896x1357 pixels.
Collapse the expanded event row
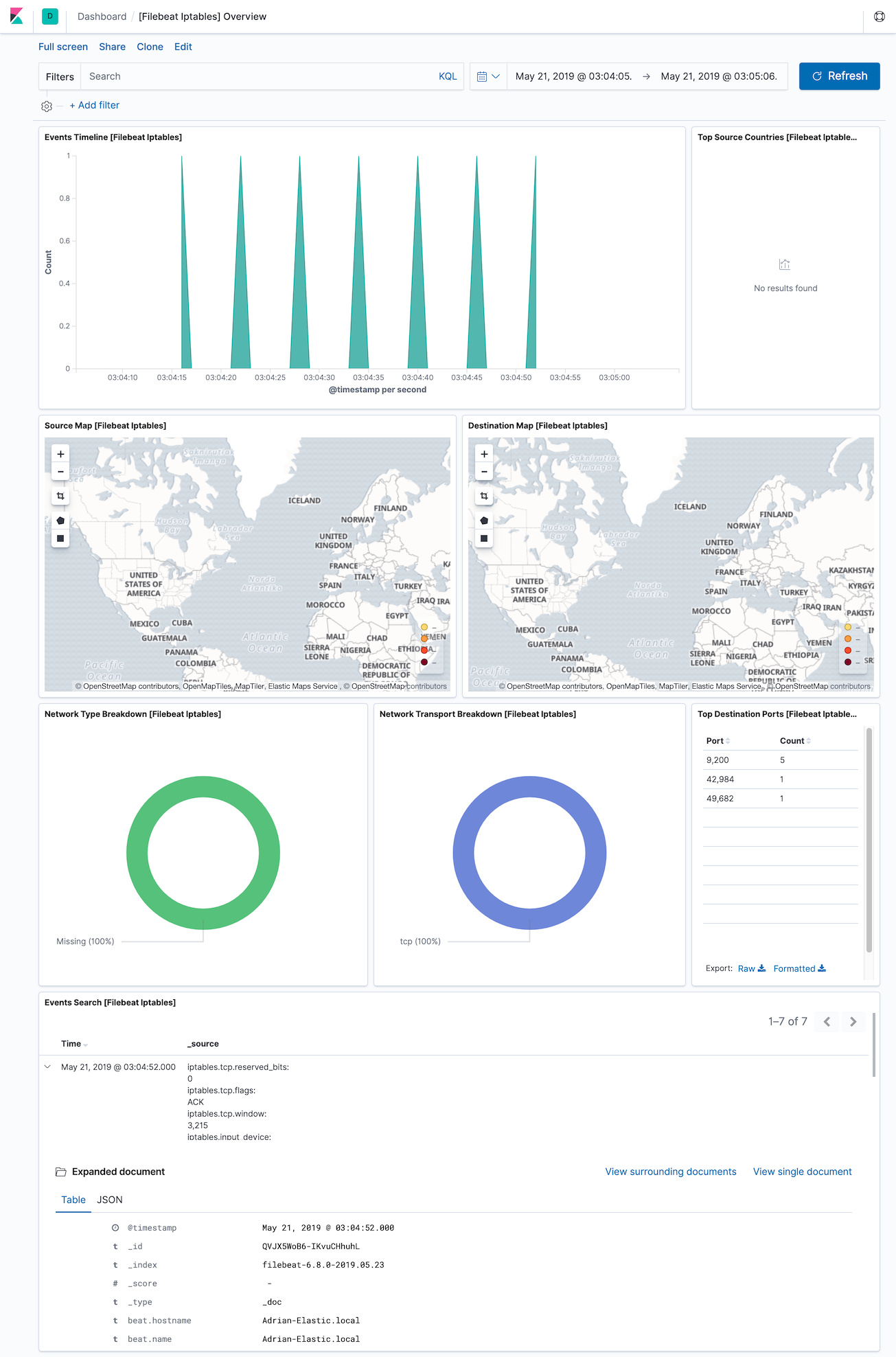tap(47, 1067)
